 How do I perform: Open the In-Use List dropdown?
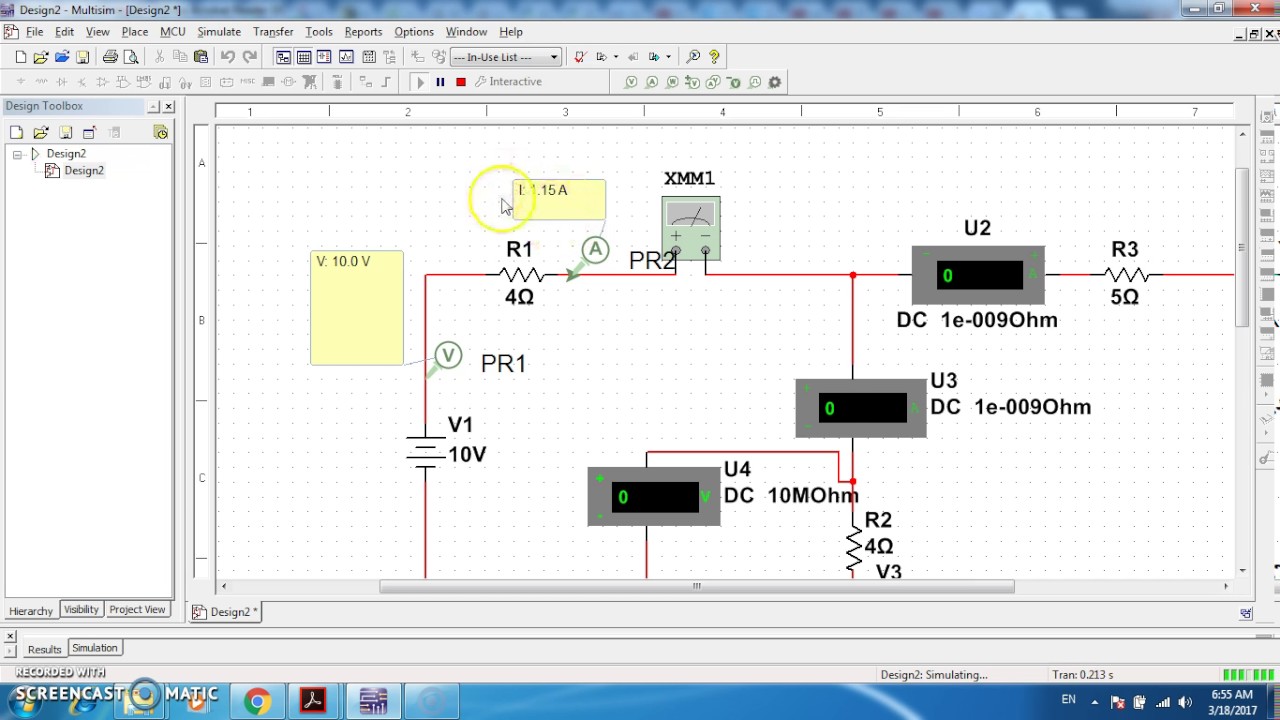coord(504,57)
